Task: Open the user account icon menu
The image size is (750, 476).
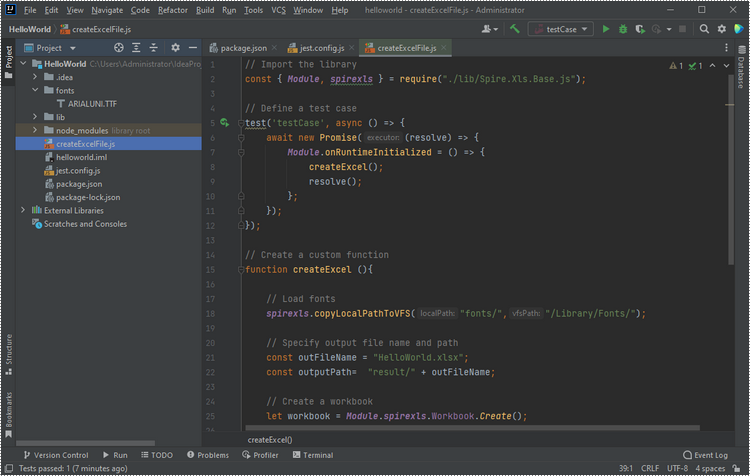Action: click(489, 29)
